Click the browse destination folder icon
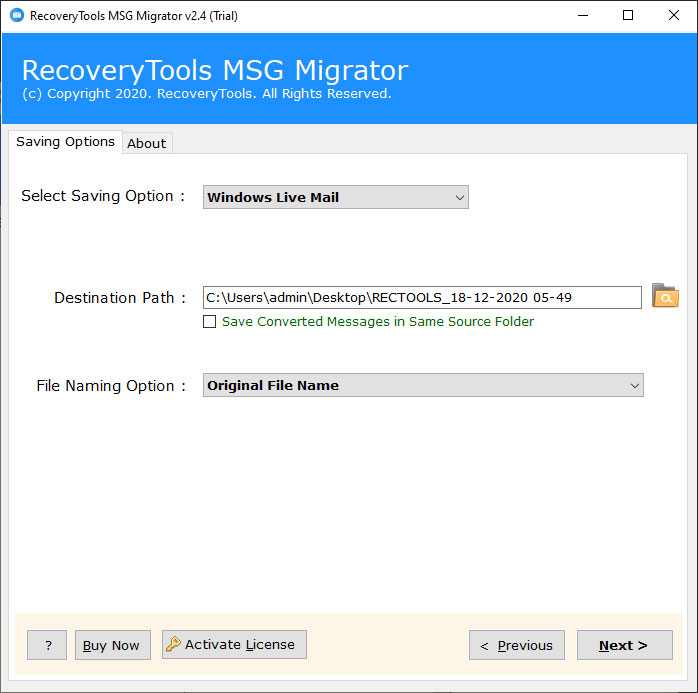This screenshot has height=693, width=698. 665,296
